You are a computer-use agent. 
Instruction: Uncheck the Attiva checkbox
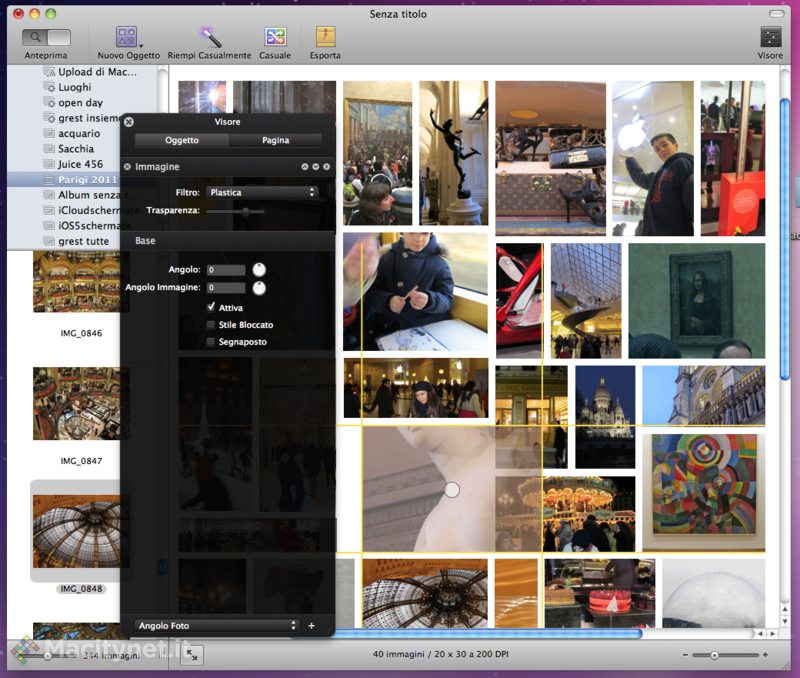tap(211, 308)
